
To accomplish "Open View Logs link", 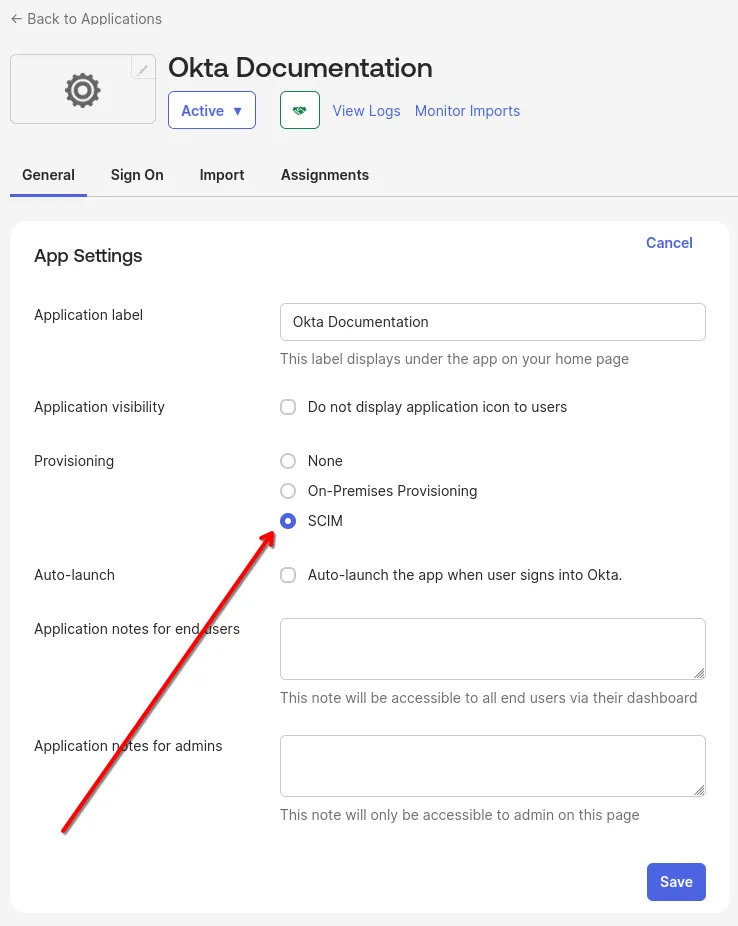I will (366, 111).
